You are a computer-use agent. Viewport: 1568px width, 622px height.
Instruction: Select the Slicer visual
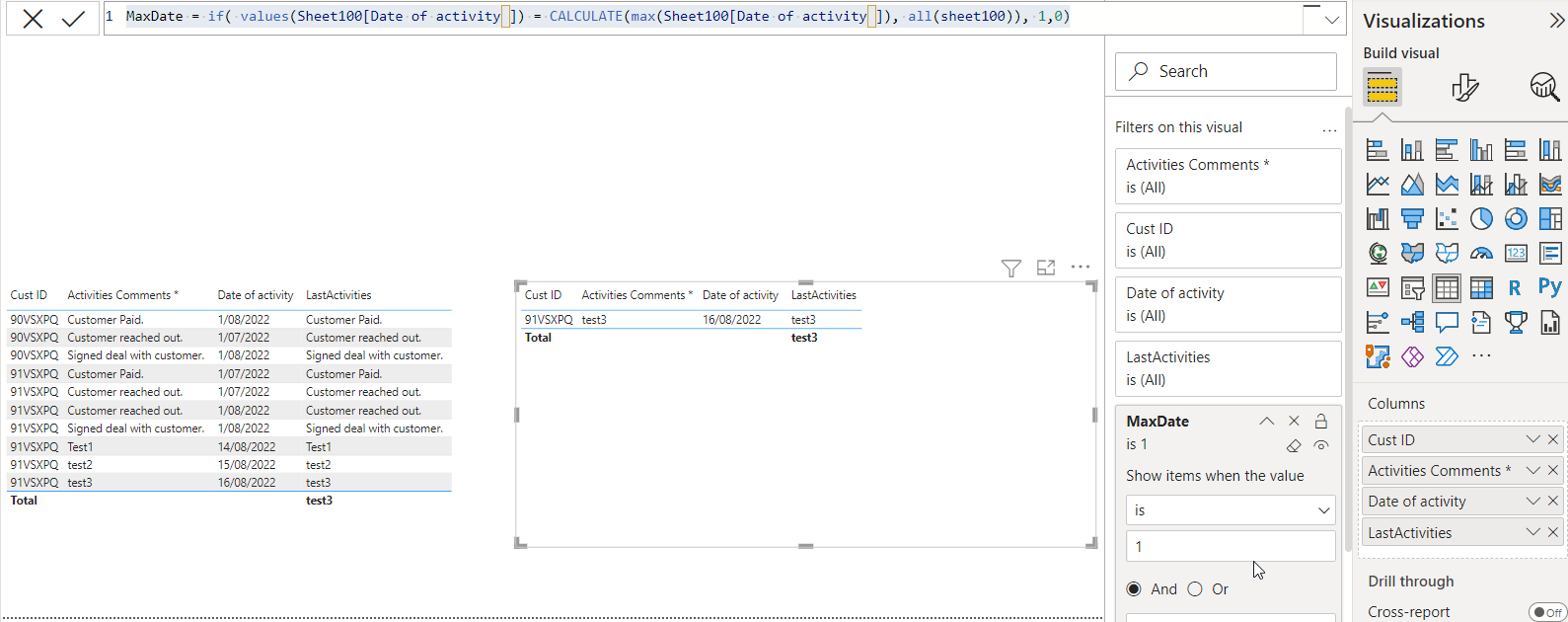[x=1412, y=288]
